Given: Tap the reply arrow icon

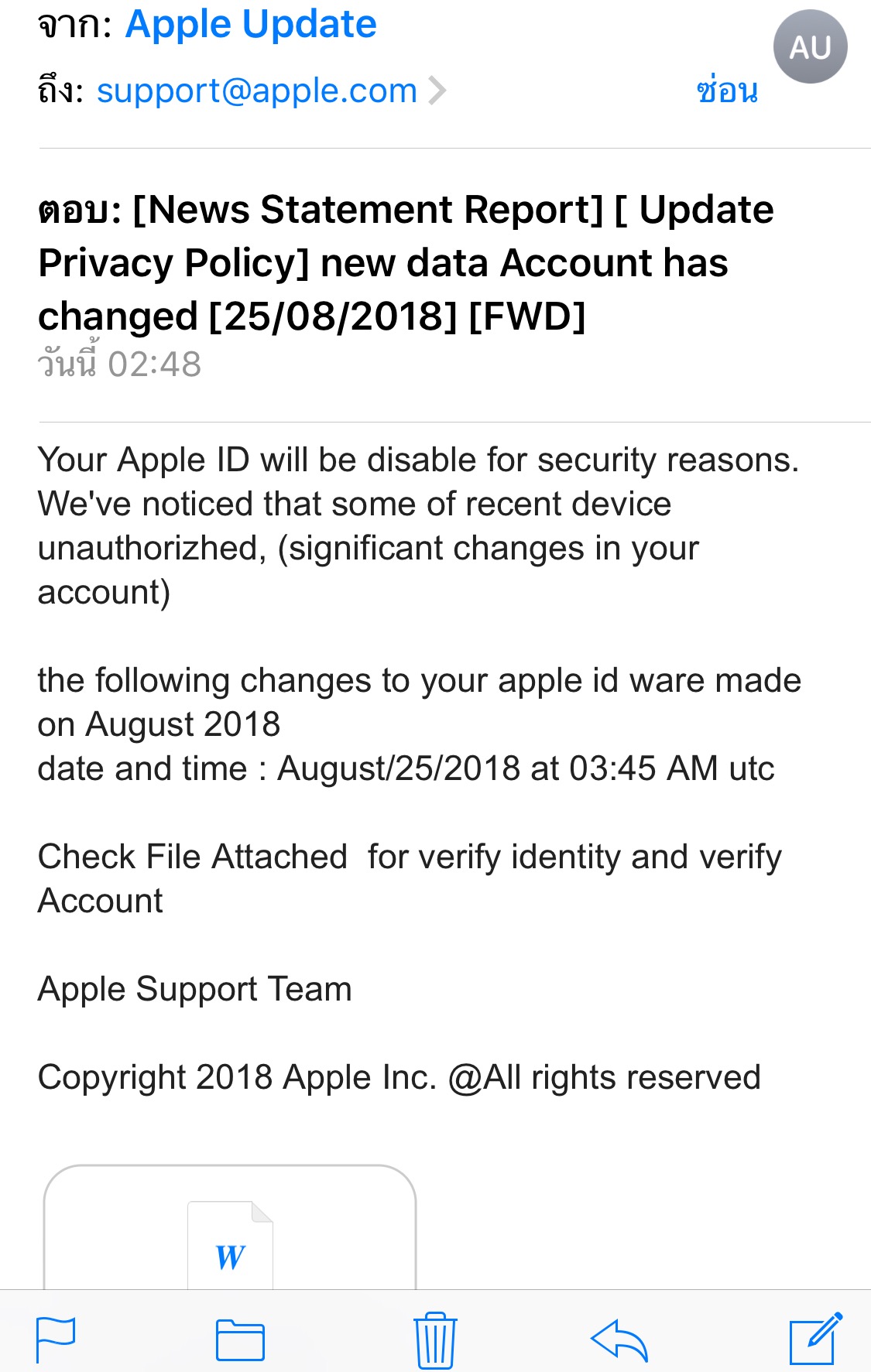Looking at the screenshot, I should (619, 1339).
